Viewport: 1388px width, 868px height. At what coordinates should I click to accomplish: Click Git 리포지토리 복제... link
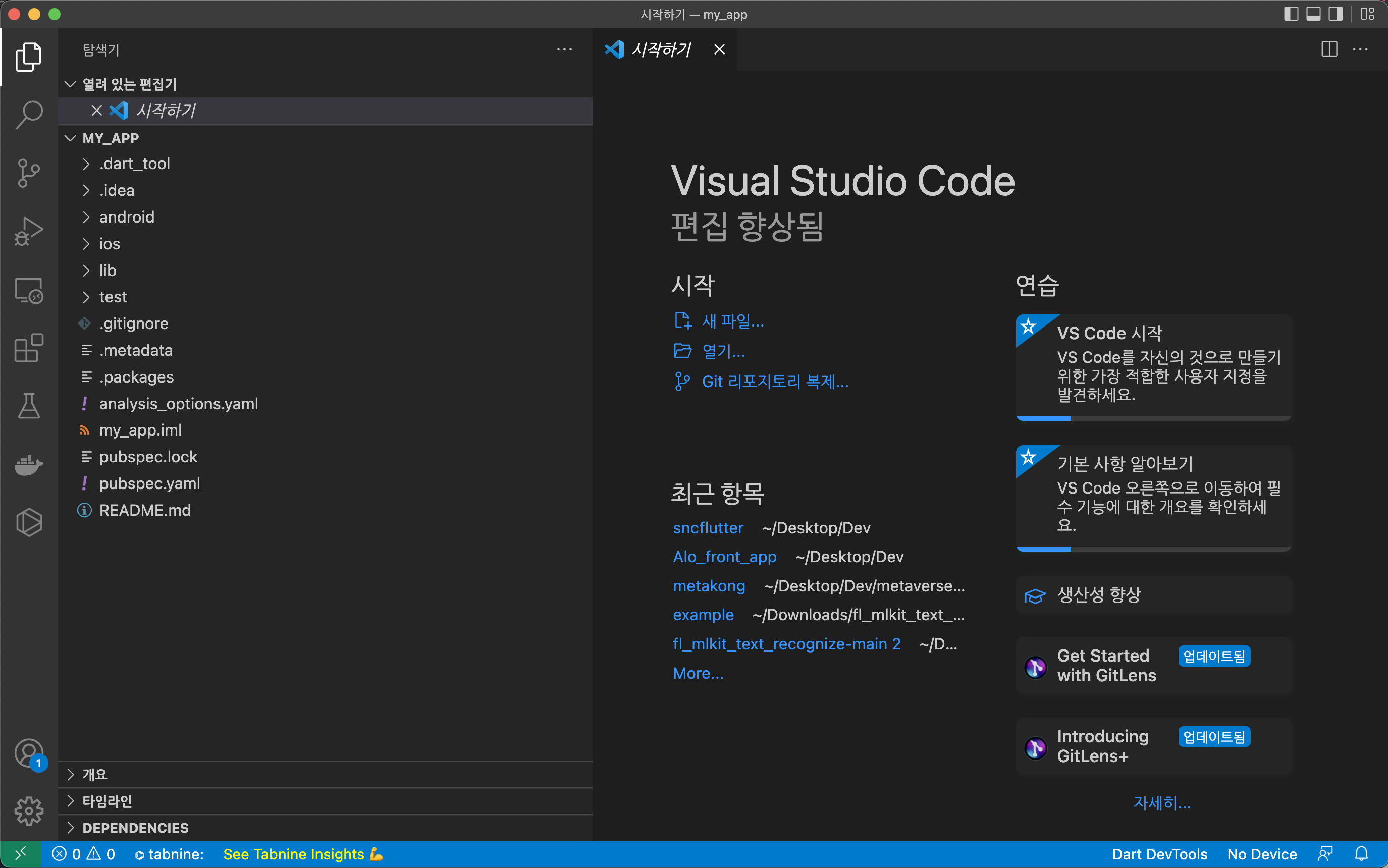[x=775, y=382]
